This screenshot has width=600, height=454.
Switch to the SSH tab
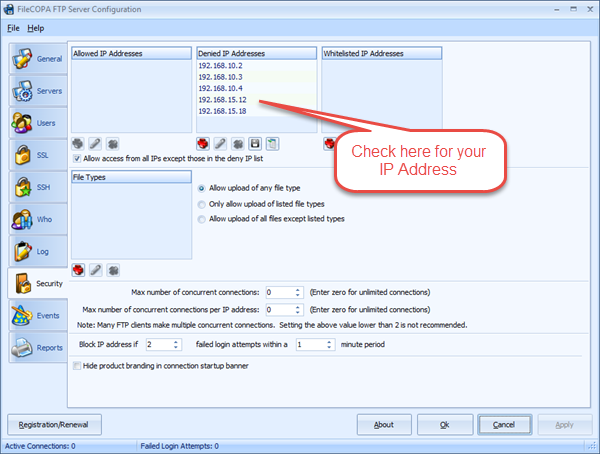38,187
